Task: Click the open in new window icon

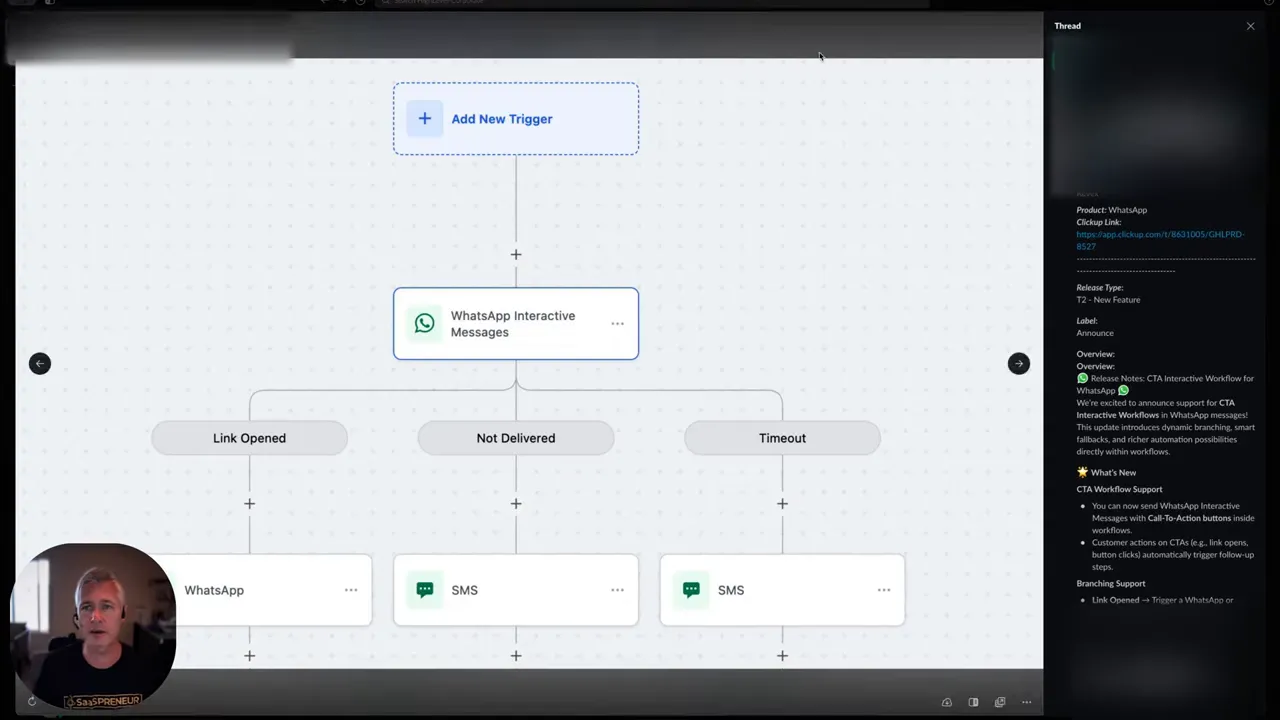Action: (1000, 702)
